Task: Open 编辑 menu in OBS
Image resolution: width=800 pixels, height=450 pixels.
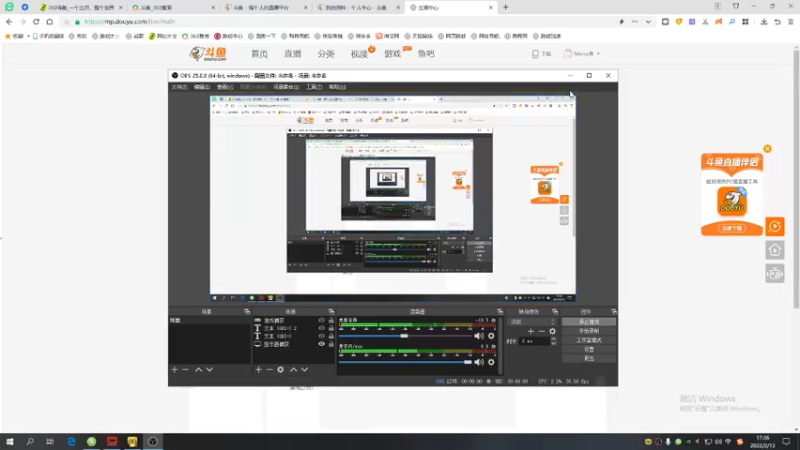Action: point(202,87)
